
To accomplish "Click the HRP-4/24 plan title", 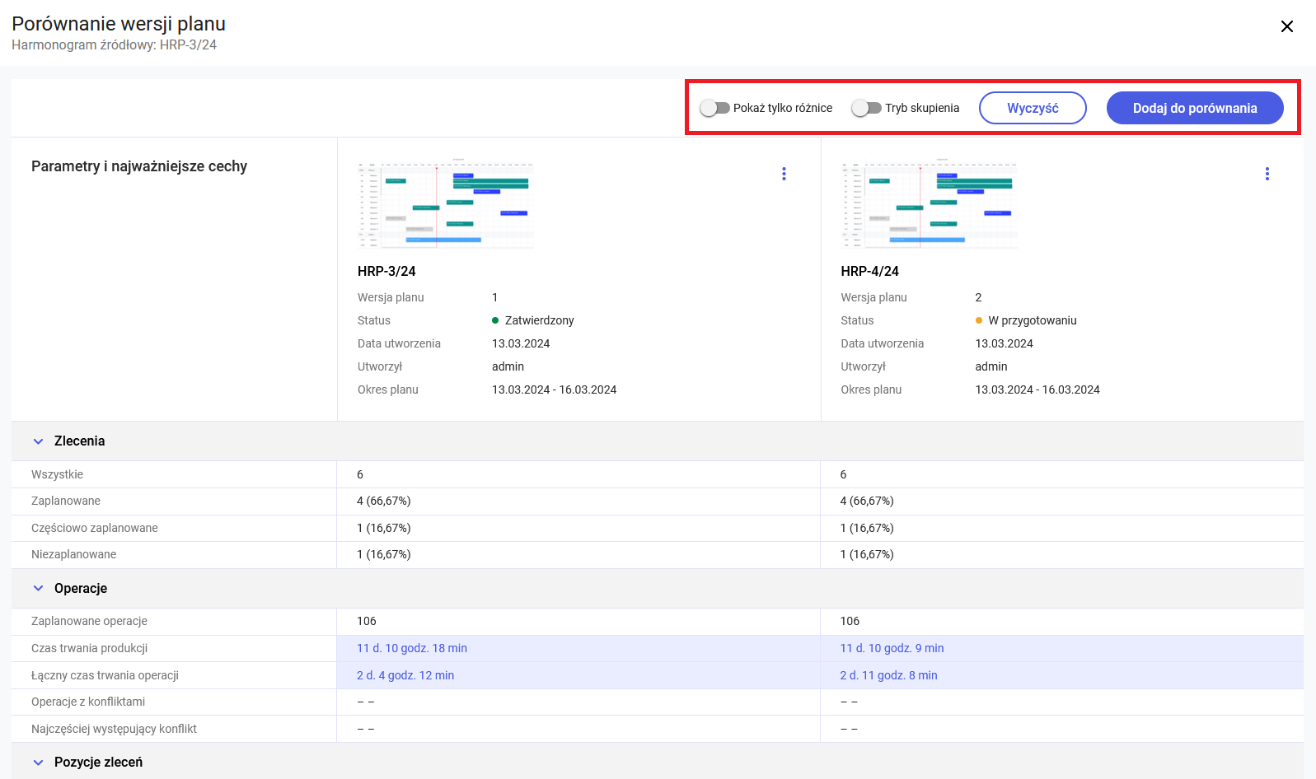I will click(x=869, y=271).
